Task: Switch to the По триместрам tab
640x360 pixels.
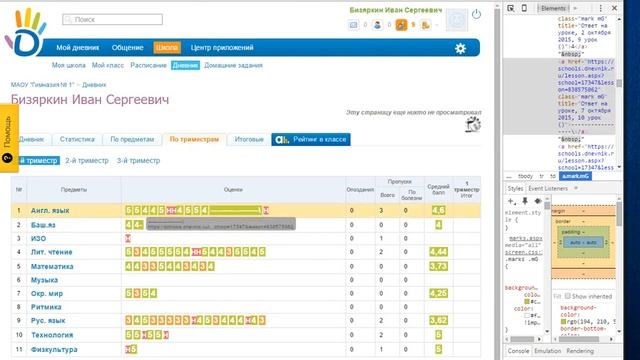Action: pyautogui.click(x=194, y=139)
